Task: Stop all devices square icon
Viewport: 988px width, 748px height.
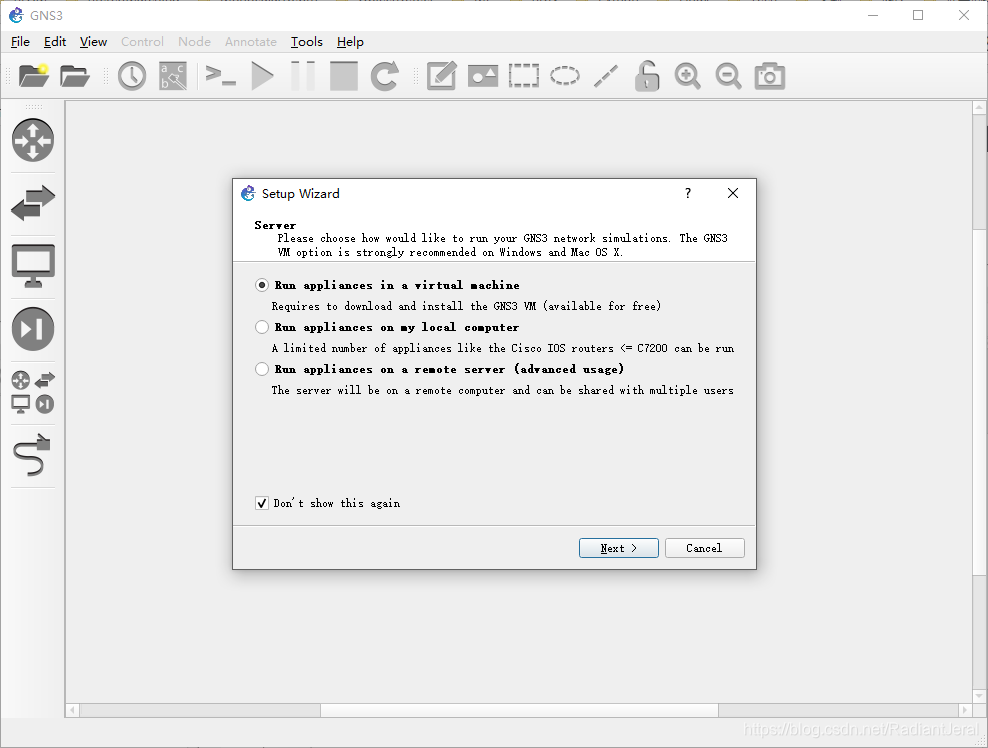Action: pyautogui.click(x=344, y=76)
